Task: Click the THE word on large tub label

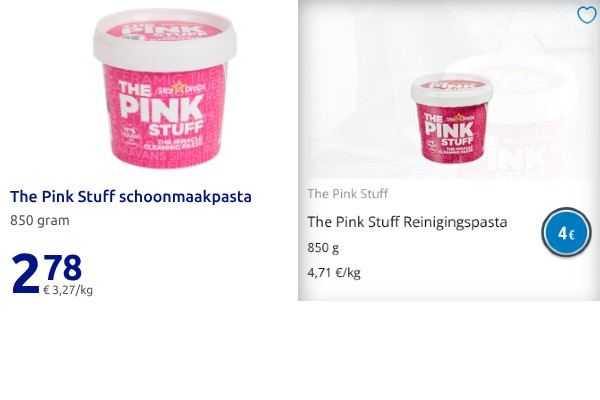Action: tap(135, 88)
